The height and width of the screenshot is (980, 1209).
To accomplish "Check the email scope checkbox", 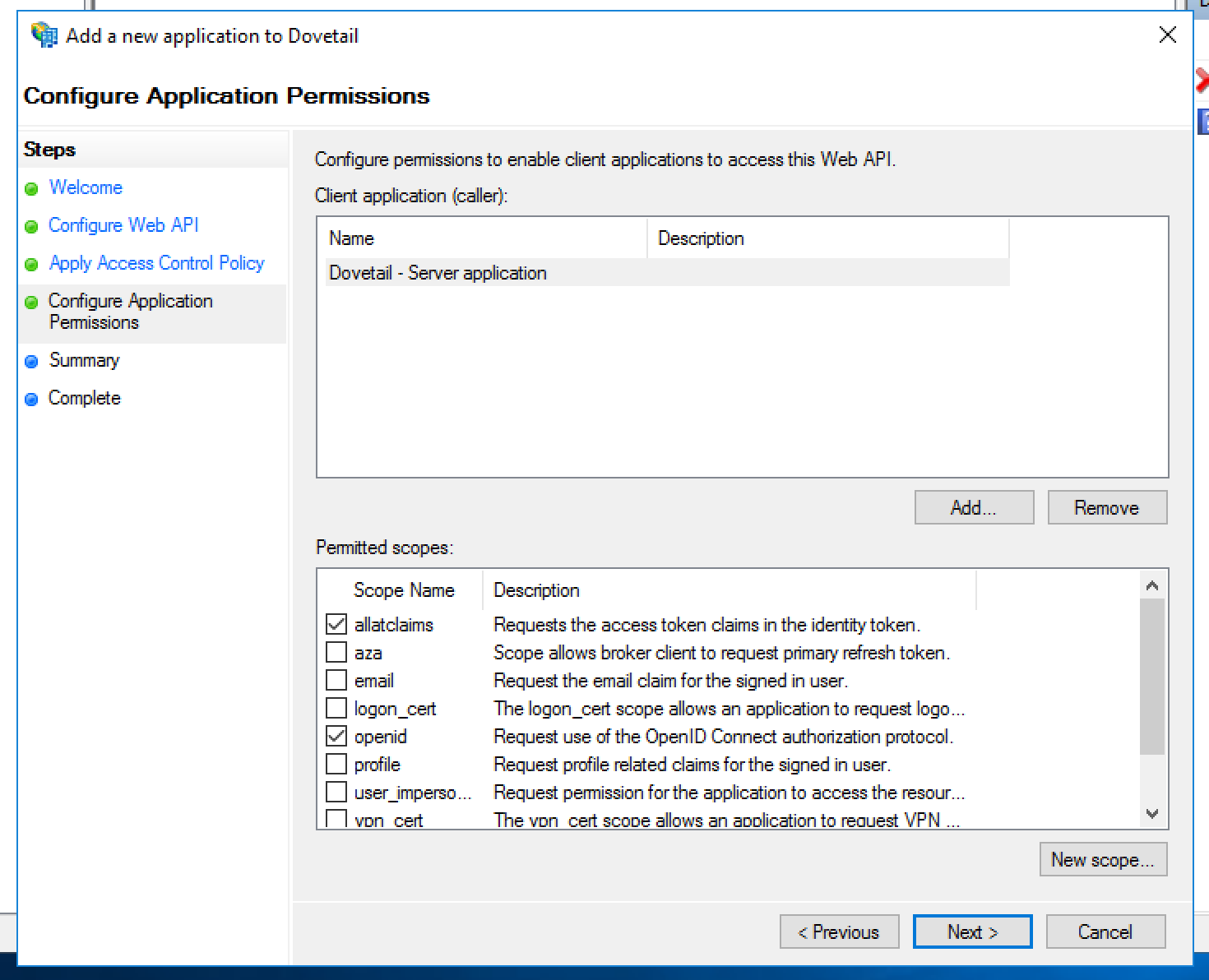I will point(336,680).
